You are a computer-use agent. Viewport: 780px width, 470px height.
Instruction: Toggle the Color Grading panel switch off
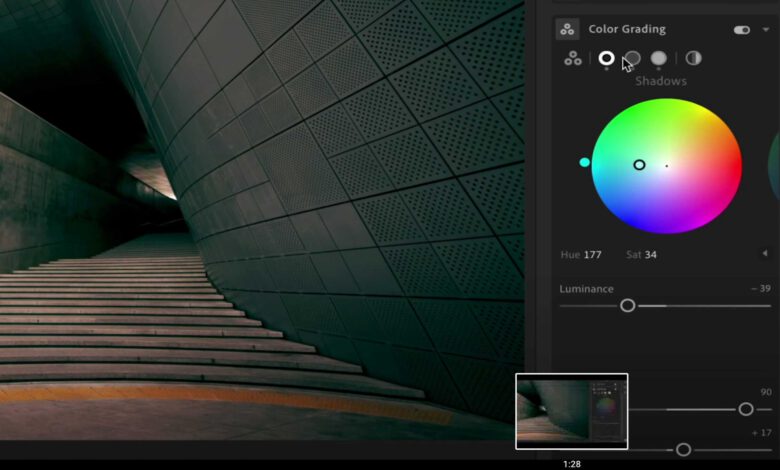click(741, 30)
